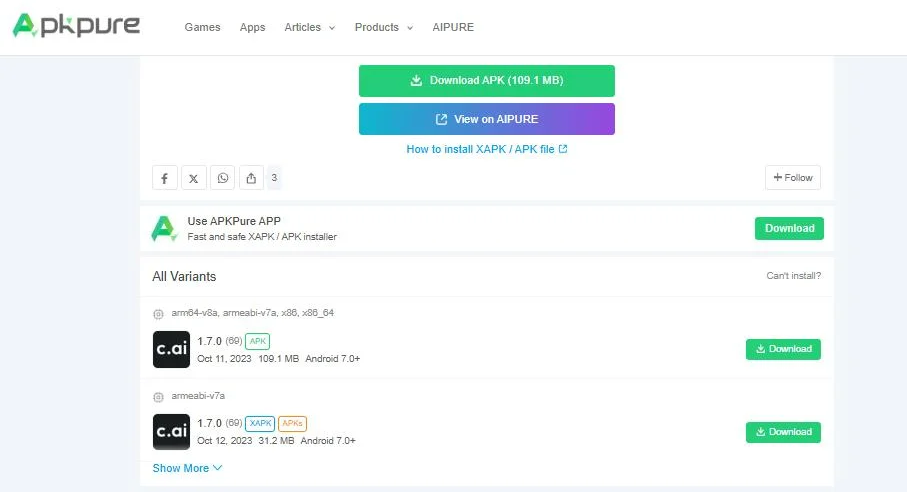Click View on AIPURE button
907x492 pixels.
[x=486, y=119]
